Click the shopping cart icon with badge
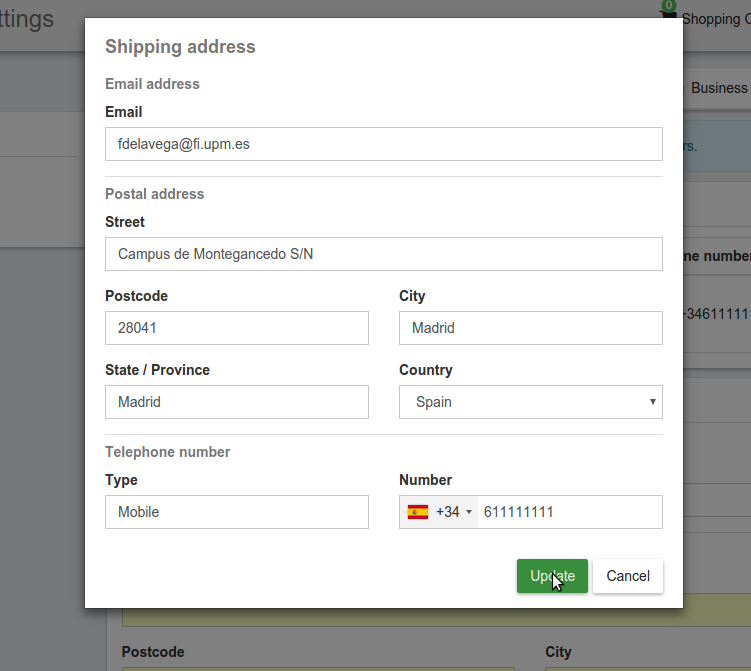Image resolution: width=751 pixels, height=671 pixels. point(668,11)
